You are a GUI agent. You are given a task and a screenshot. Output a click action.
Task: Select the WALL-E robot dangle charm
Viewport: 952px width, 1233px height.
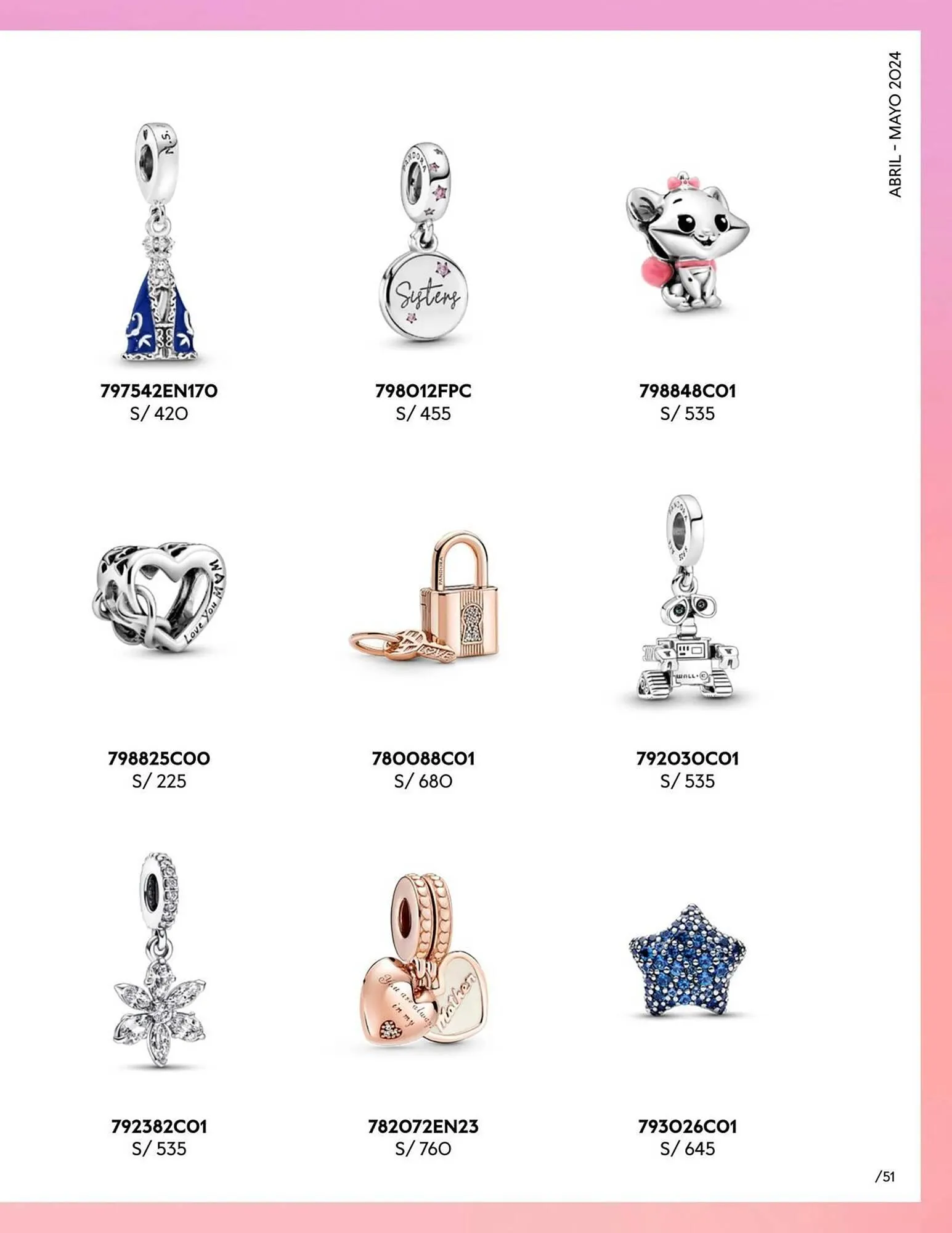pos(687,597)
